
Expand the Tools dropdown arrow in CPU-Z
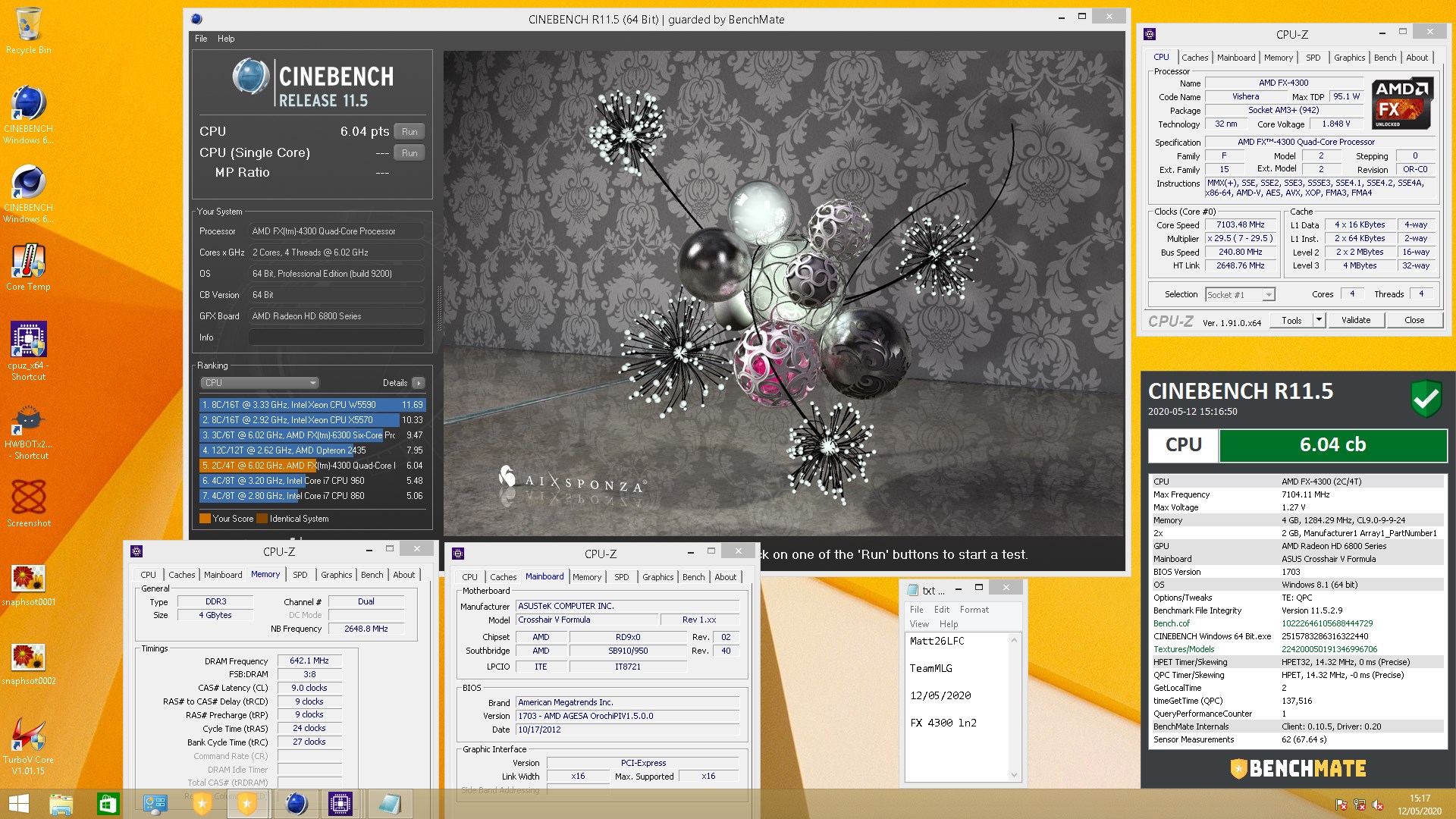coord(1319,320)
